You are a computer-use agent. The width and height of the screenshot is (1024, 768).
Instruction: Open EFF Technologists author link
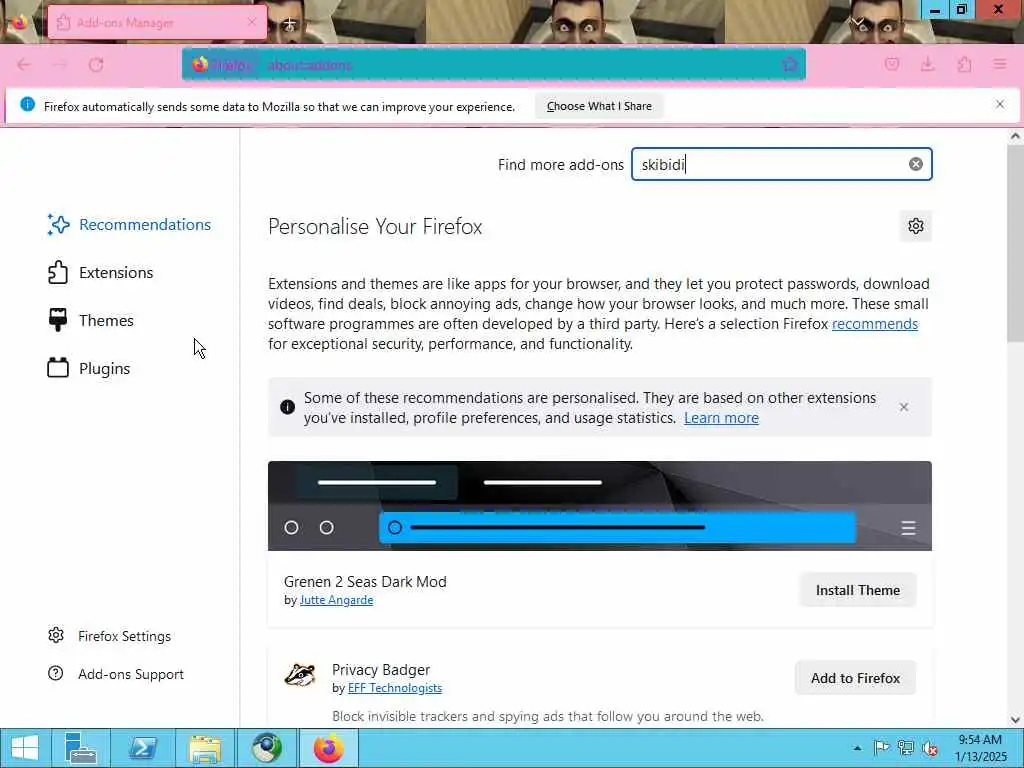point(394,688)
